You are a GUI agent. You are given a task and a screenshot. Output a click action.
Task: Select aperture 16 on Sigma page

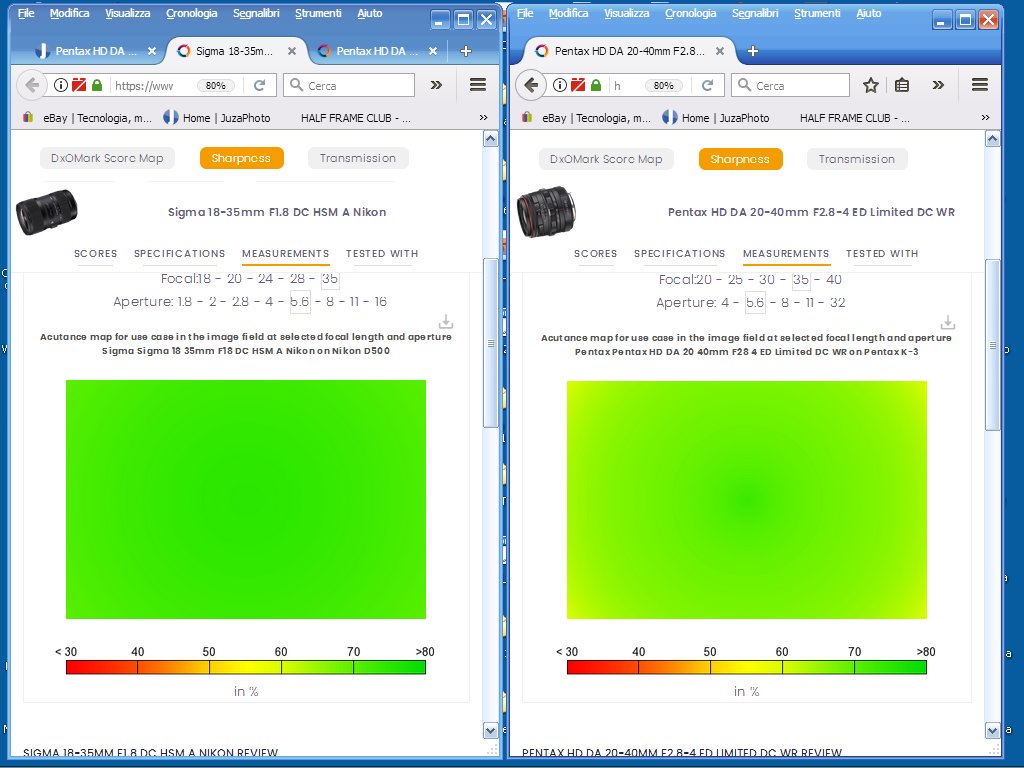[381, 302]
